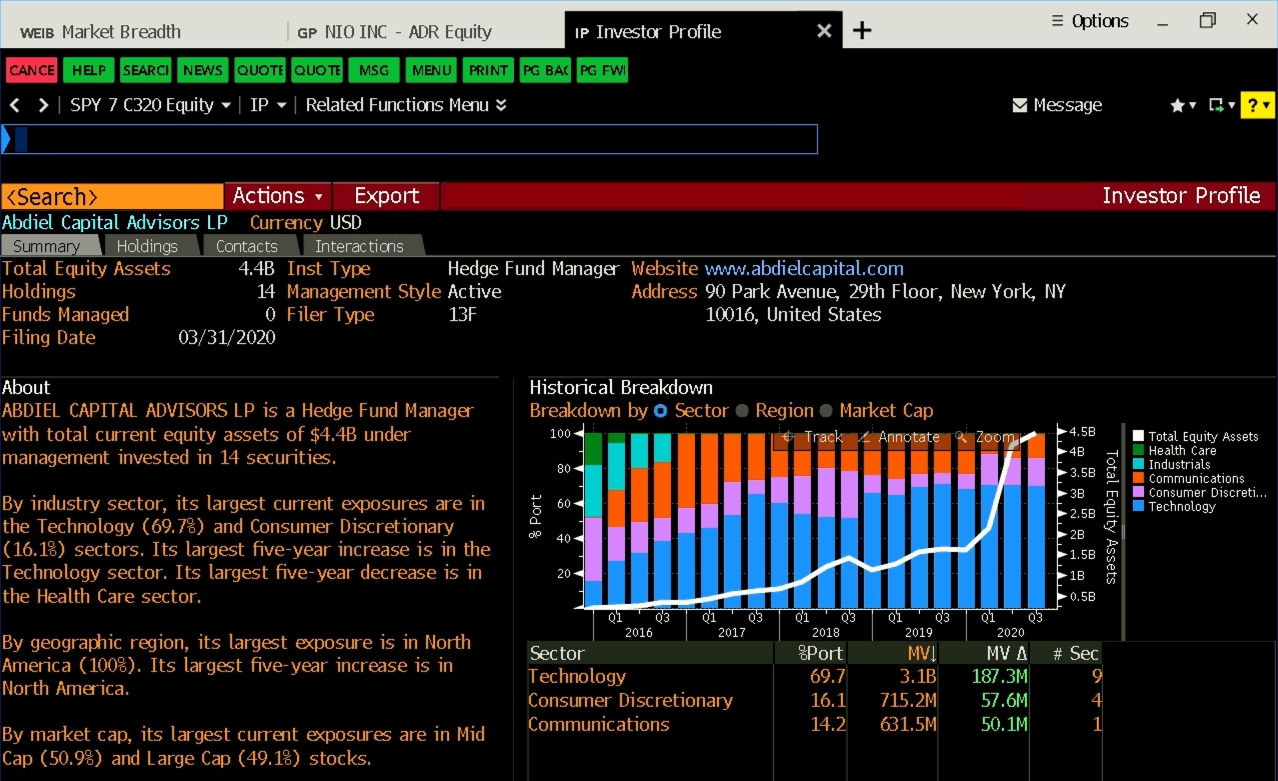Add a new tab with plus icon

862,31
